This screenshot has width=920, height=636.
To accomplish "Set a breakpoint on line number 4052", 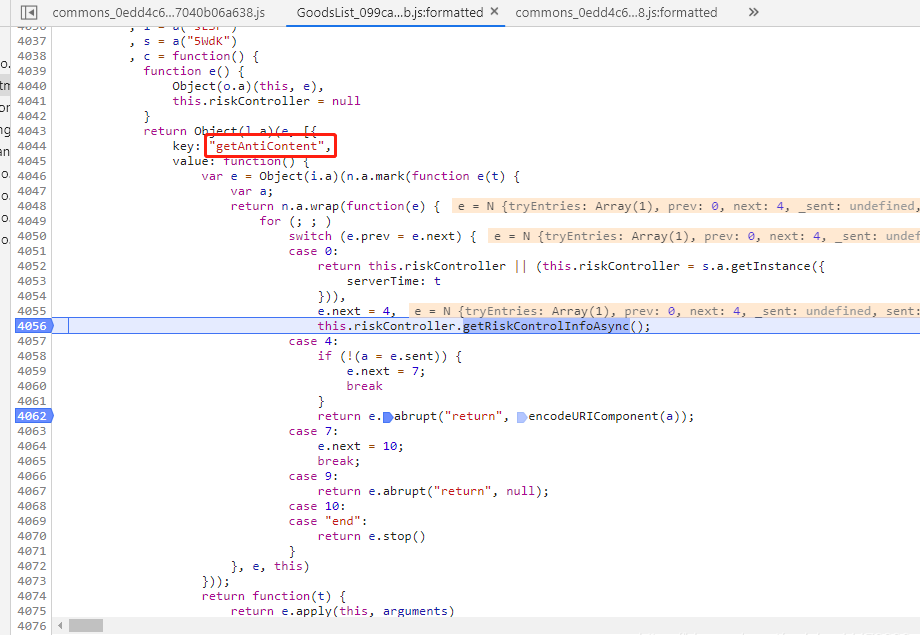I will tap(32, 266).
